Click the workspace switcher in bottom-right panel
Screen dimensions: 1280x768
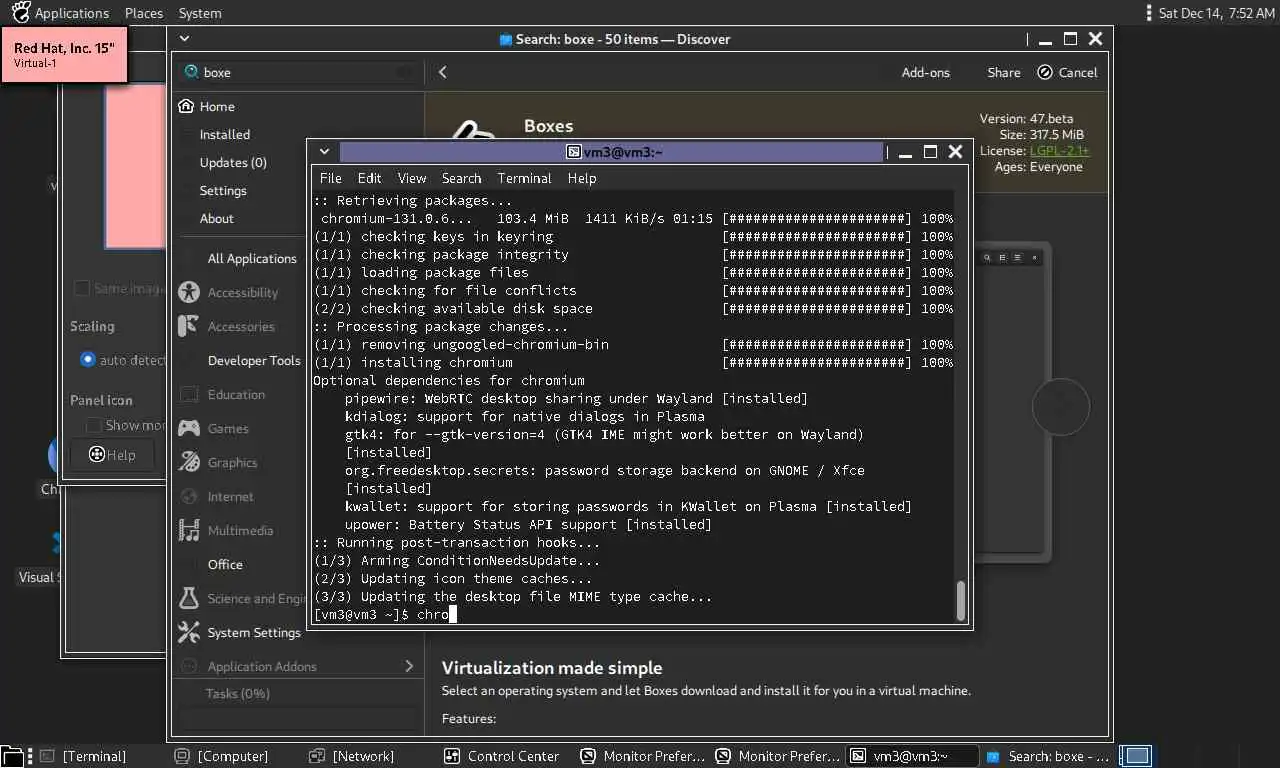(x=1136, y=756)
